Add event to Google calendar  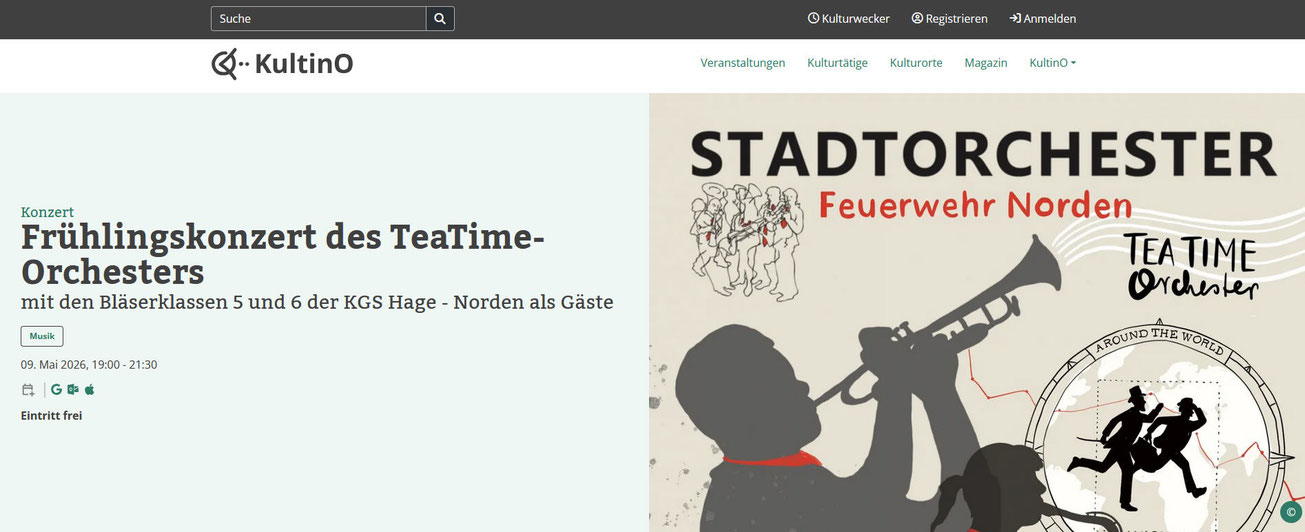click(57, 390)
